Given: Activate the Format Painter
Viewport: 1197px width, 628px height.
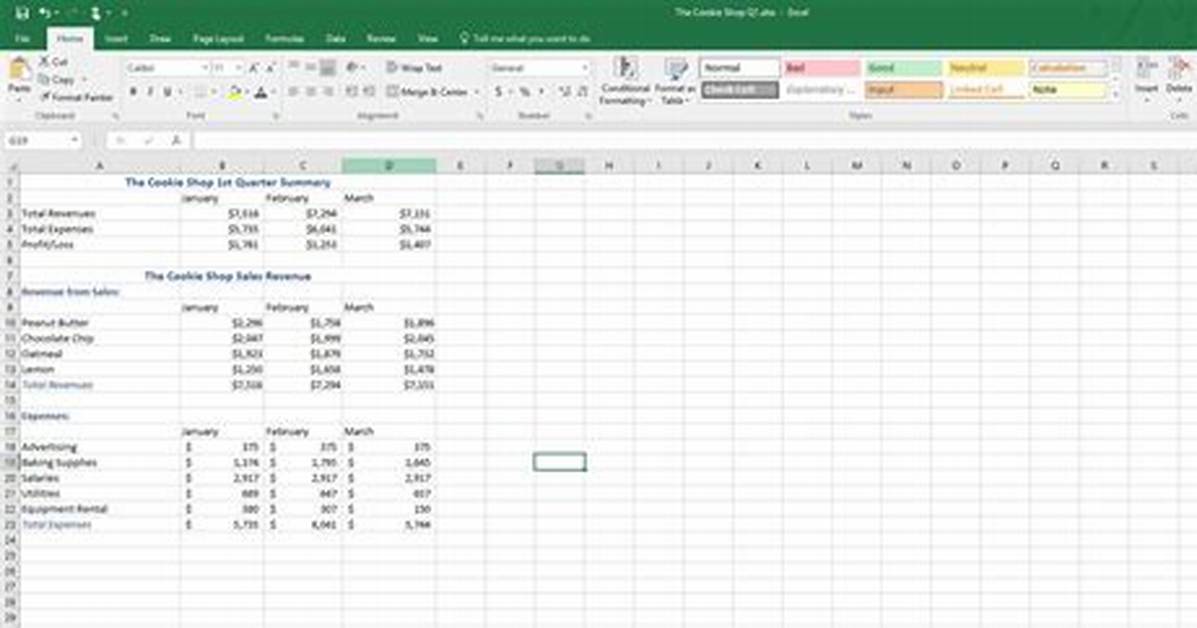Looking at the screenshot, I should [x=76, y=97].
